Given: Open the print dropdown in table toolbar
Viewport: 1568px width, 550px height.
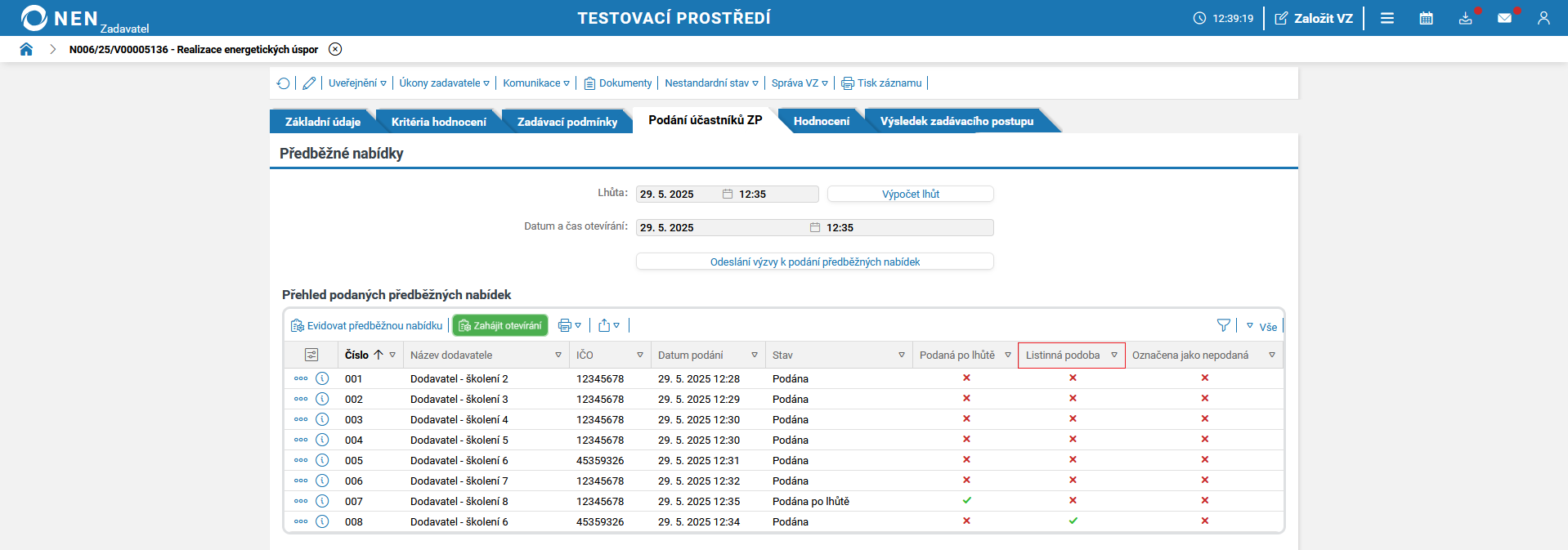Looking at the screenshot, I should pos(569,325).
